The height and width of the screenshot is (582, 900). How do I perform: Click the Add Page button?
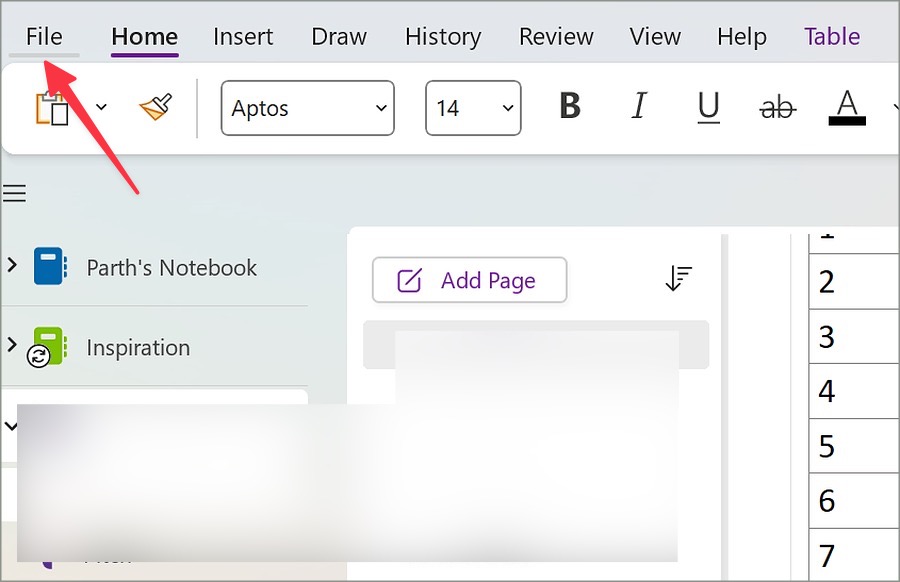tap(469, 280)
